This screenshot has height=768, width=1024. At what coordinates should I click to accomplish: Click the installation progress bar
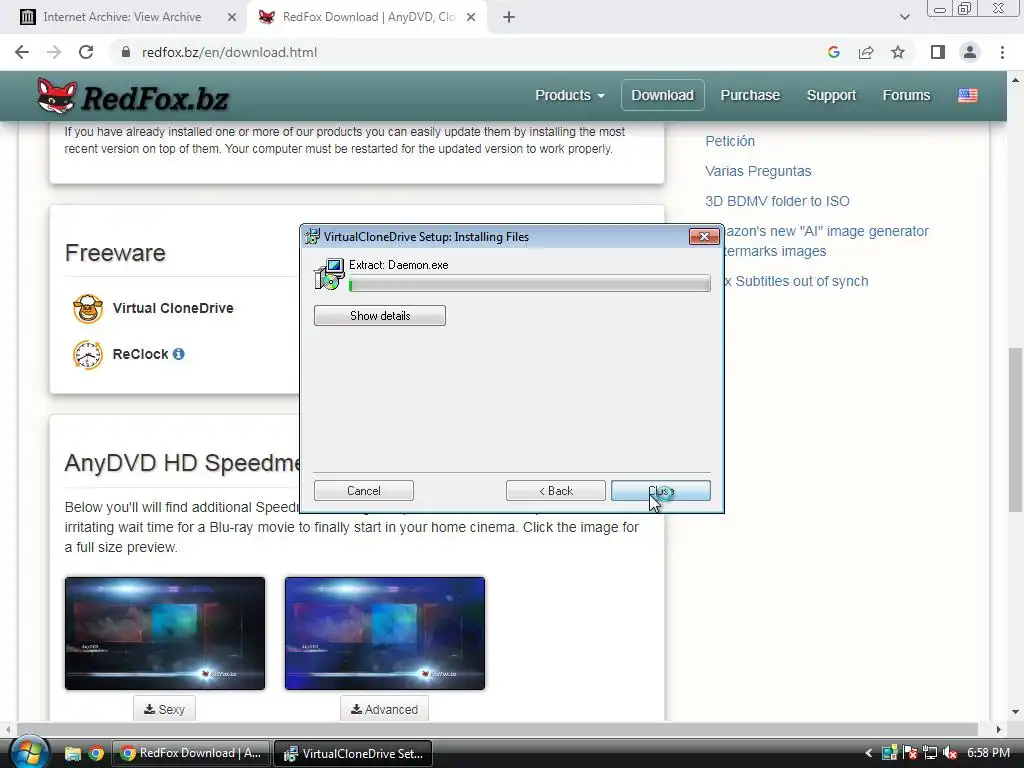click(530, 283)
